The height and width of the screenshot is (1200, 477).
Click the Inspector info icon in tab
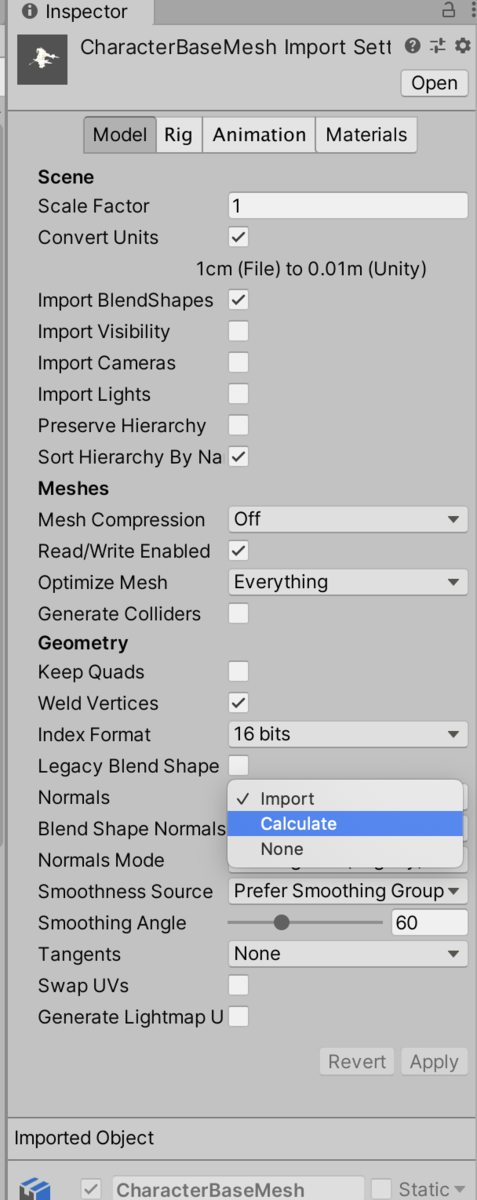coord(29,12)
